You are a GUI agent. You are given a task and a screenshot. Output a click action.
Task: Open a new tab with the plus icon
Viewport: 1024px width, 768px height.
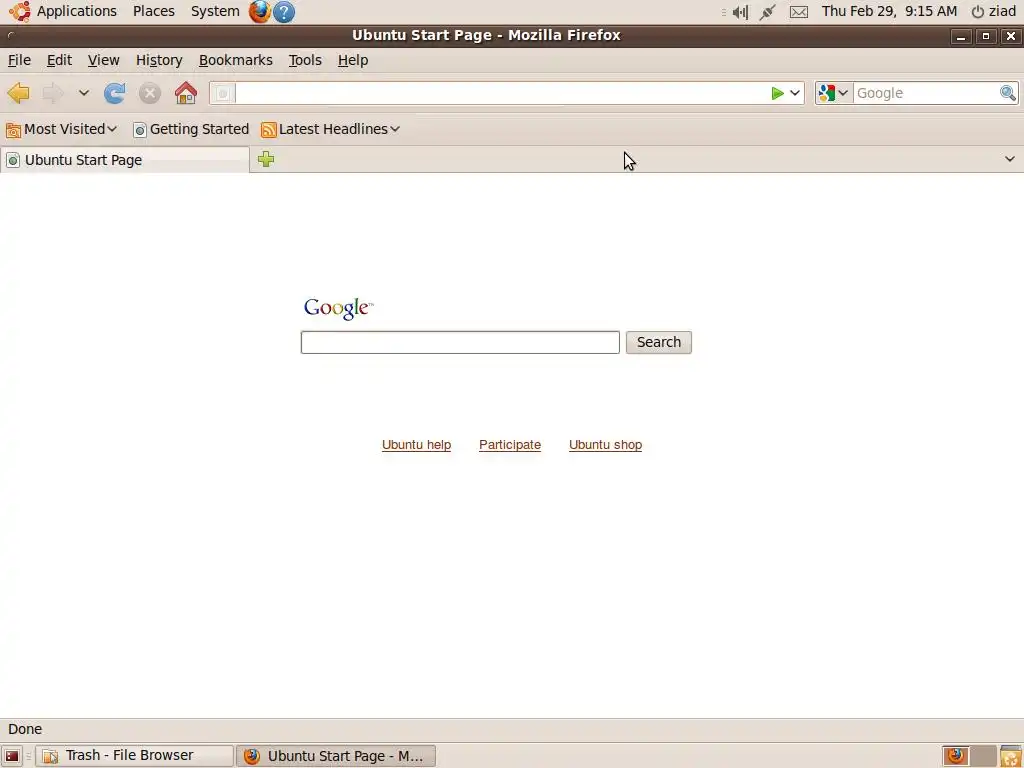click(x=266, y=159)
